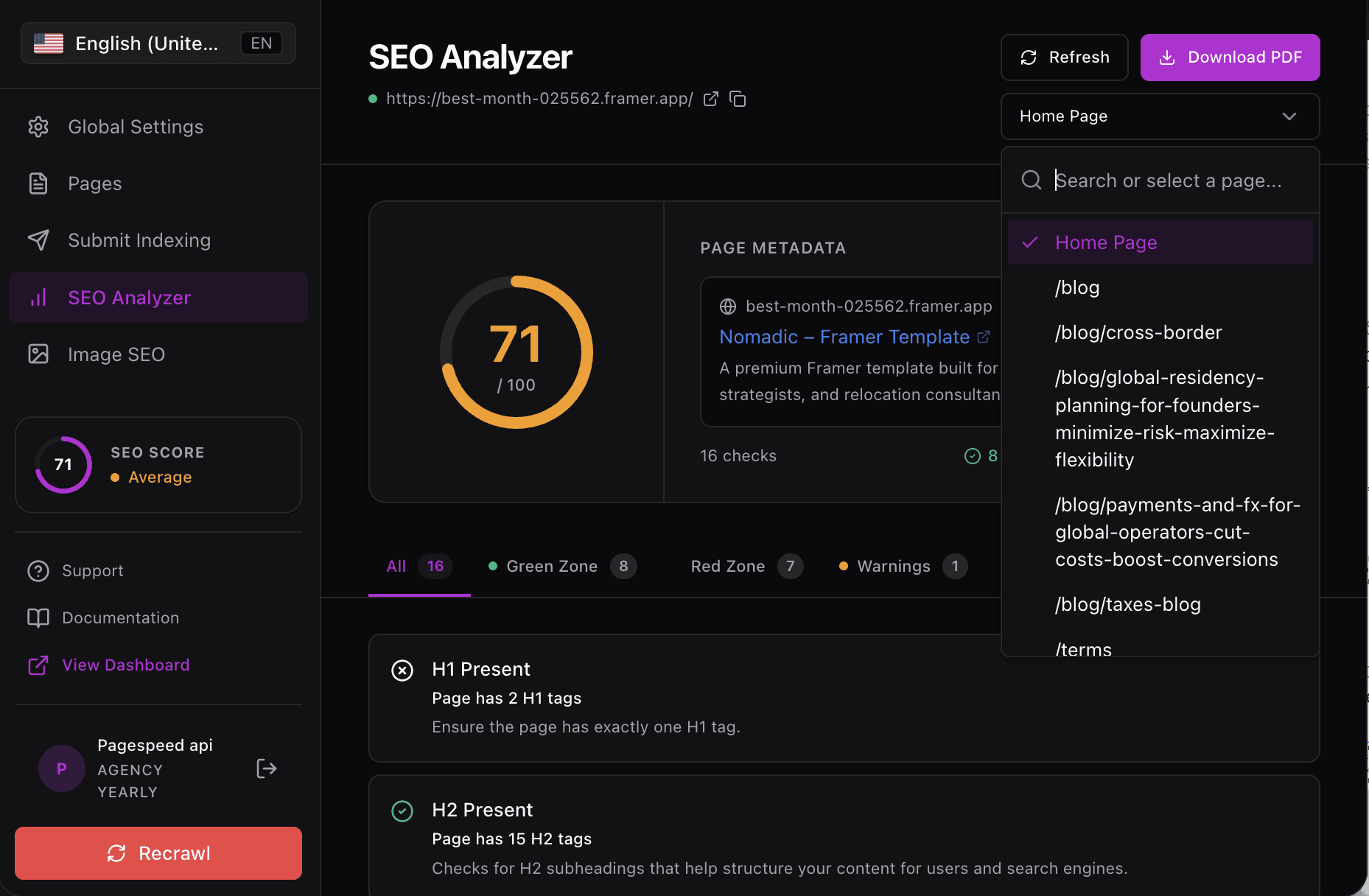Open Pages in sidebar
This screenshot has height=896, width=1369.
[158, 183]
